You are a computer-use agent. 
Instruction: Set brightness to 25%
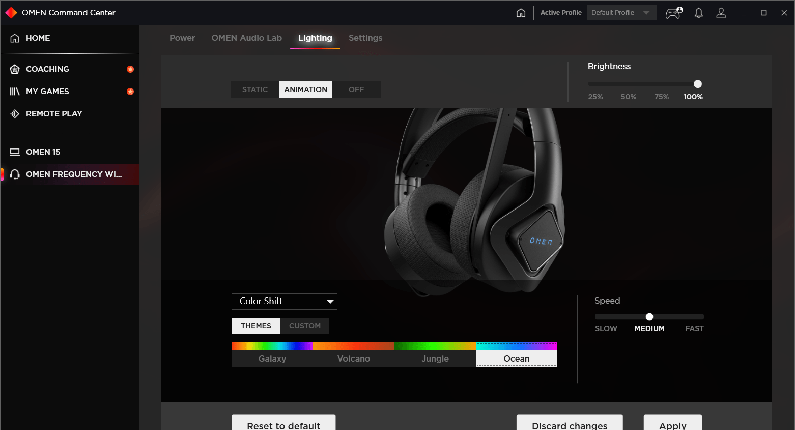[x=595, y=96]
